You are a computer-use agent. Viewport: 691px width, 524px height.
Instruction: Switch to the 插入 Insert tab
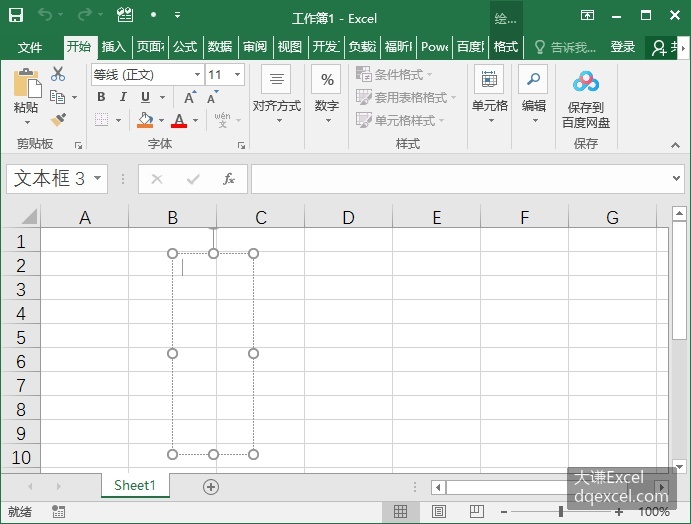point(114,47)
